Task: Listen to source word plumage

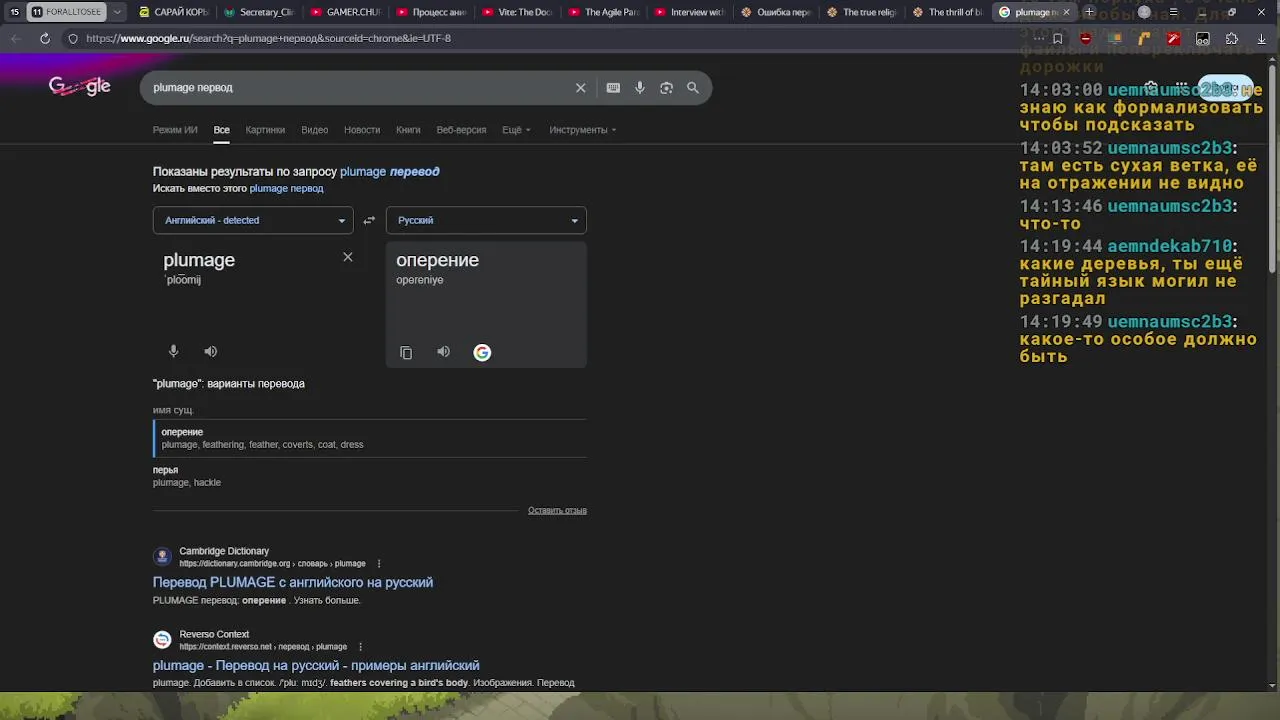Action: (211, 351)
